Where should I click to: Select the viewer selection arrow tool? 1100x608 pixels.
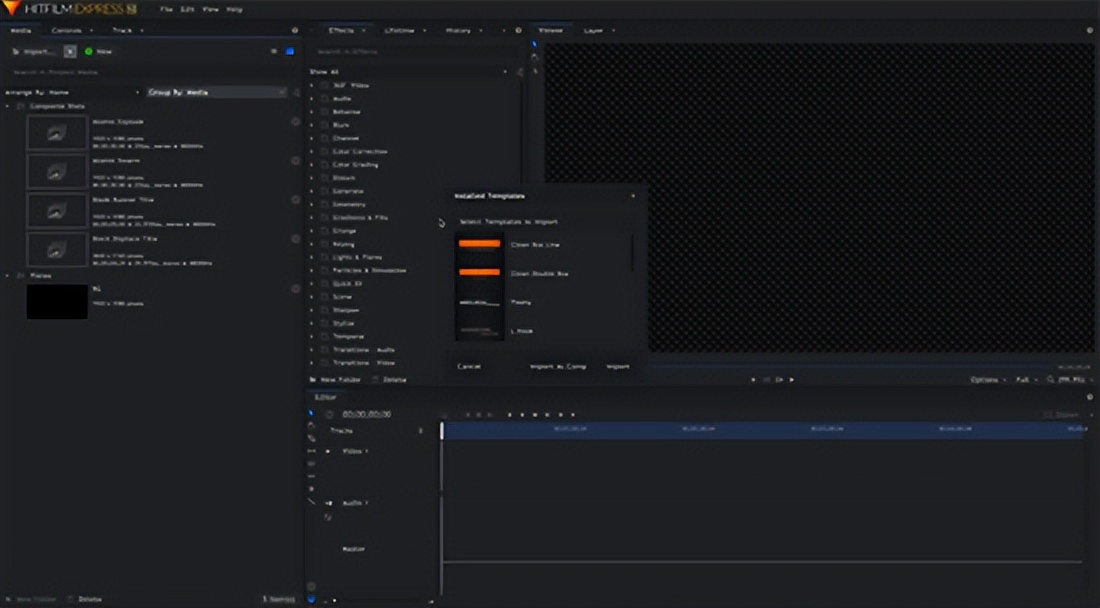click(x=535, y=44)
